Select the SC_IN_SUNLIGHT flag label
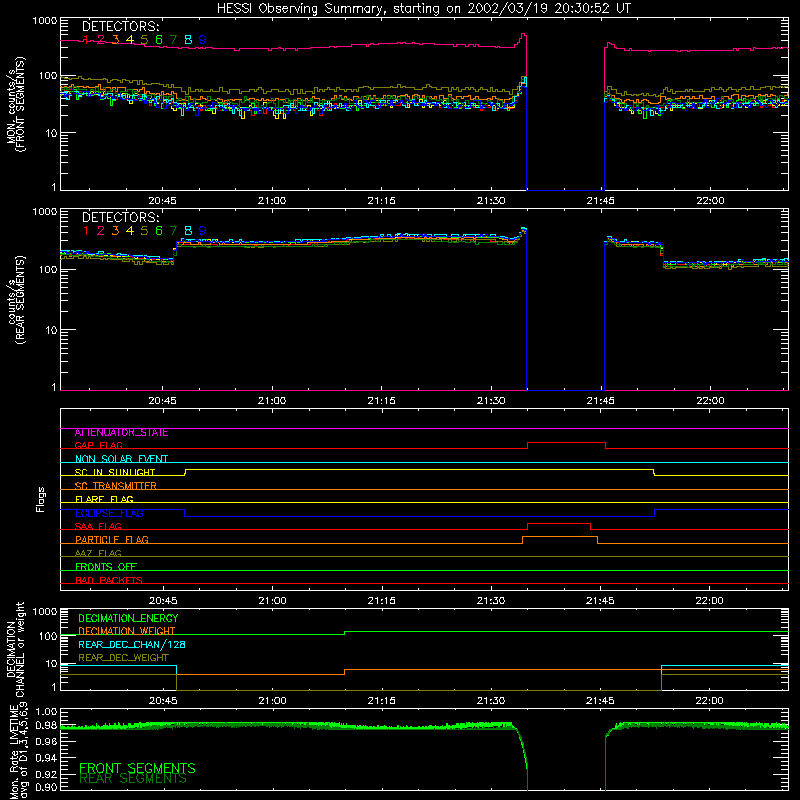This screenshot has width=800, height=800. [x=115, y=472]
